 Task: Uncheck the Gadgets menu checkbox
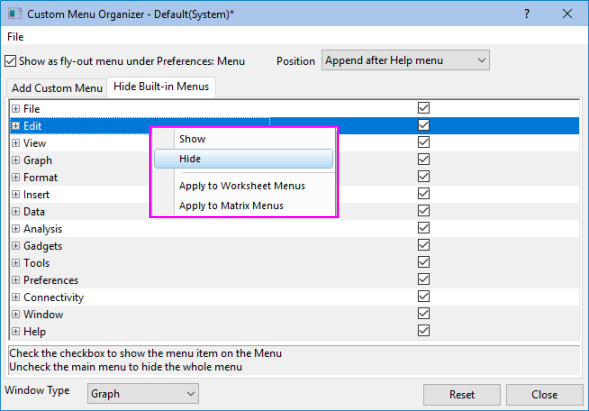point(424,245)
